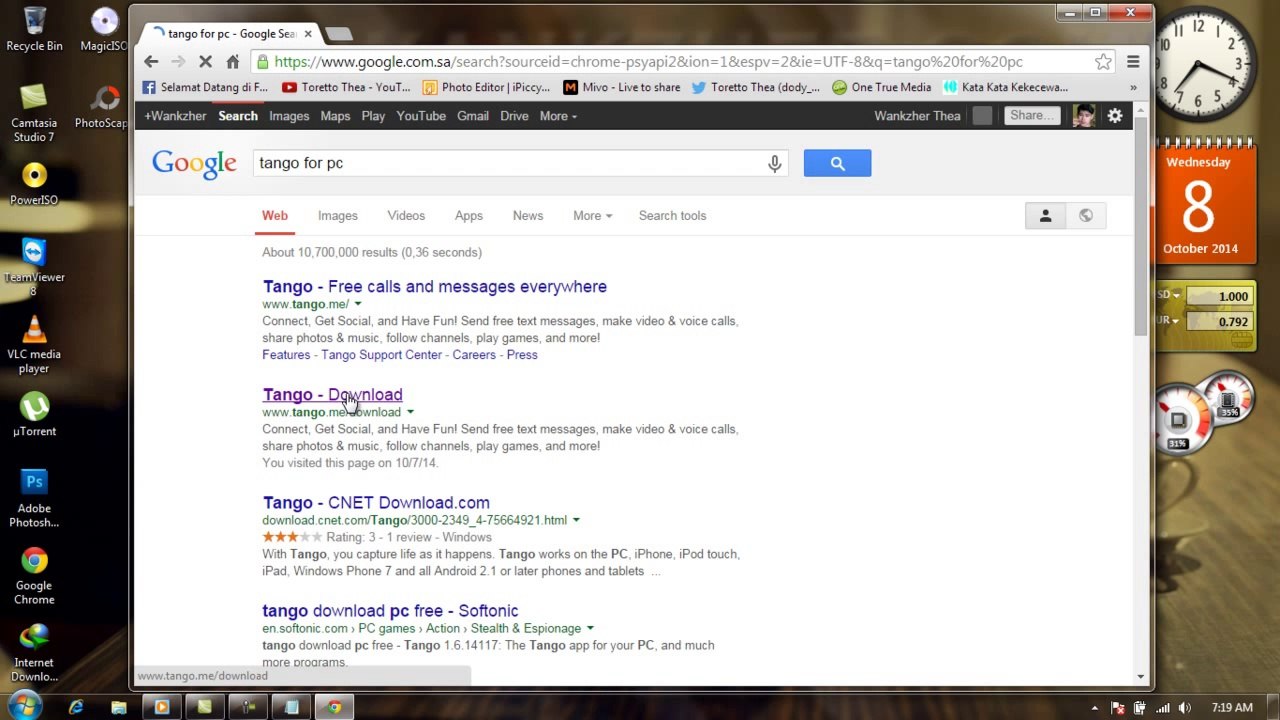Image resolution: width=1280 pixels, height=720 pixels.
Task: Open Windows Explorer folder in taskbar
Action: click(119, 708)
